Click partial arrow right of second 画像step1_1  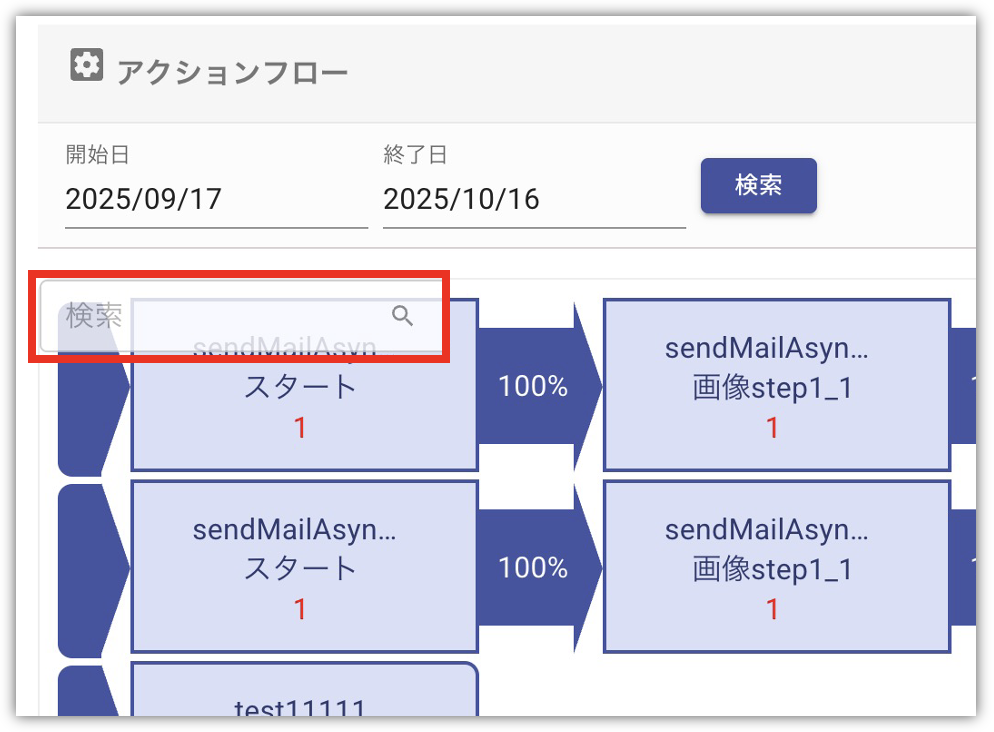click(963, 568)
